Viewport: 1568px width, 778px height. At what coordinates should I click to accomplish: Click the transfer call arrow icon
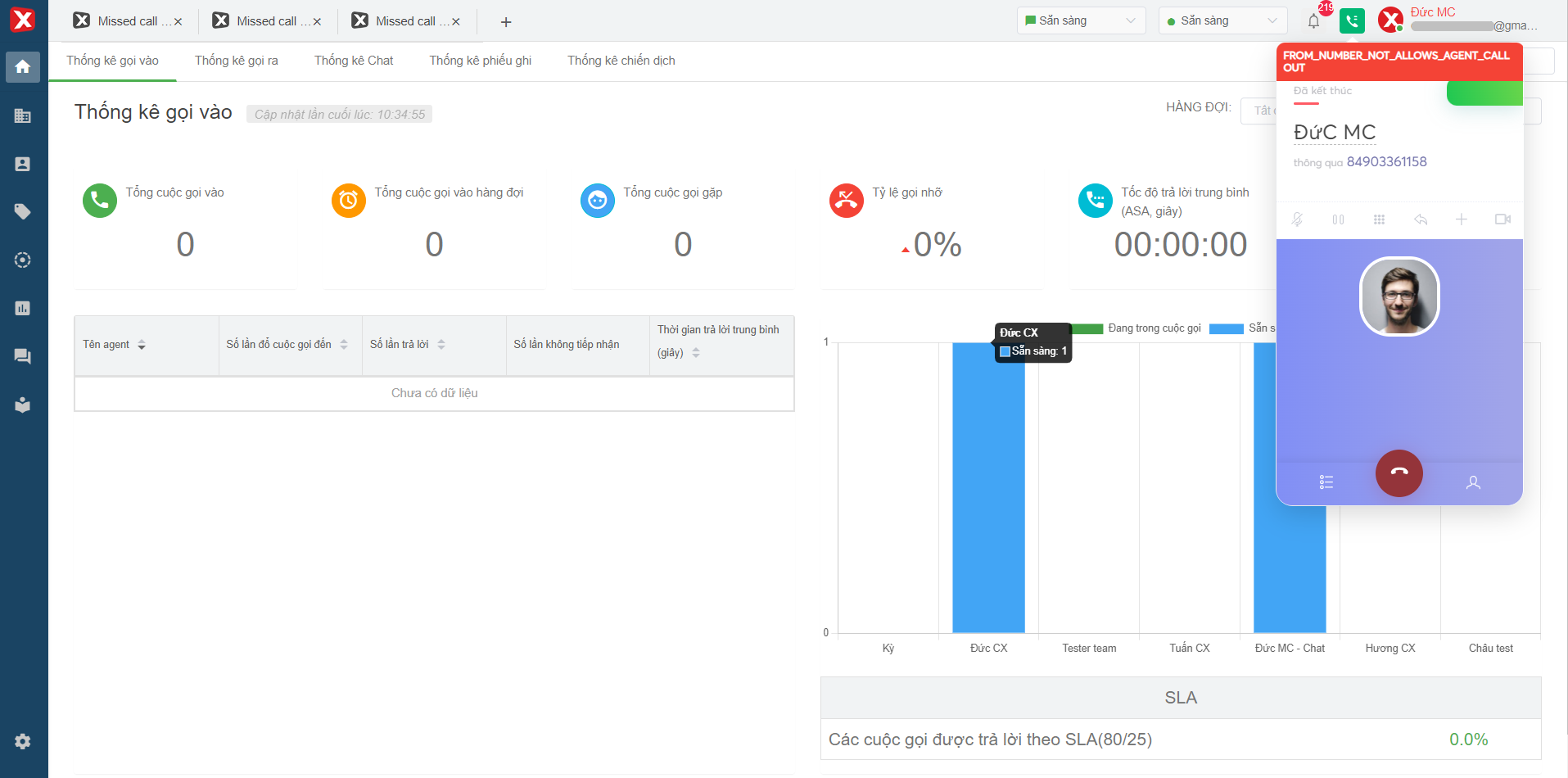click(x=1421, y=219)
